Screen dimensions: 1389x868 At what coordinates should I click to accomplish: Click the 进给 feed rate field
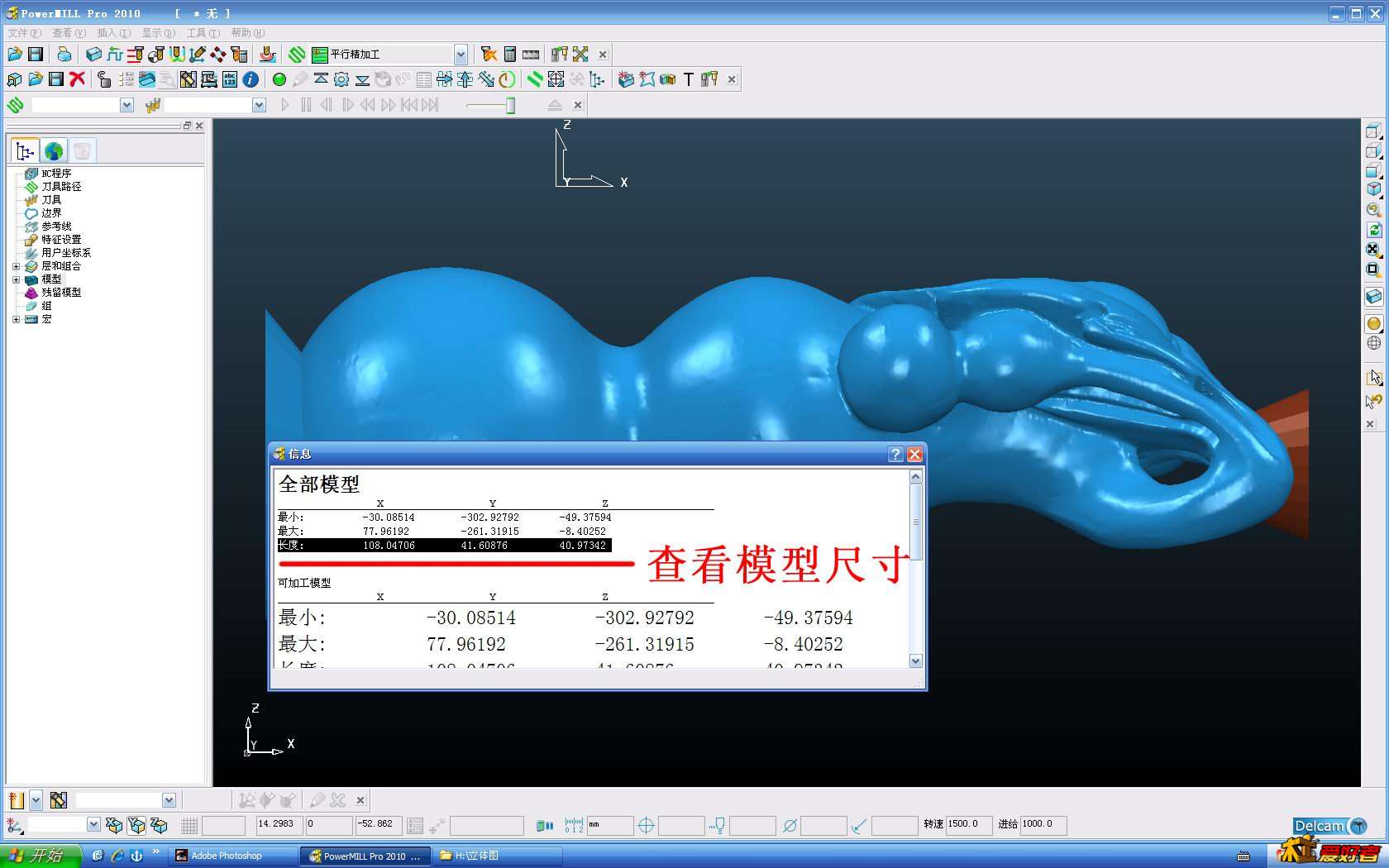pos(1043,825)
